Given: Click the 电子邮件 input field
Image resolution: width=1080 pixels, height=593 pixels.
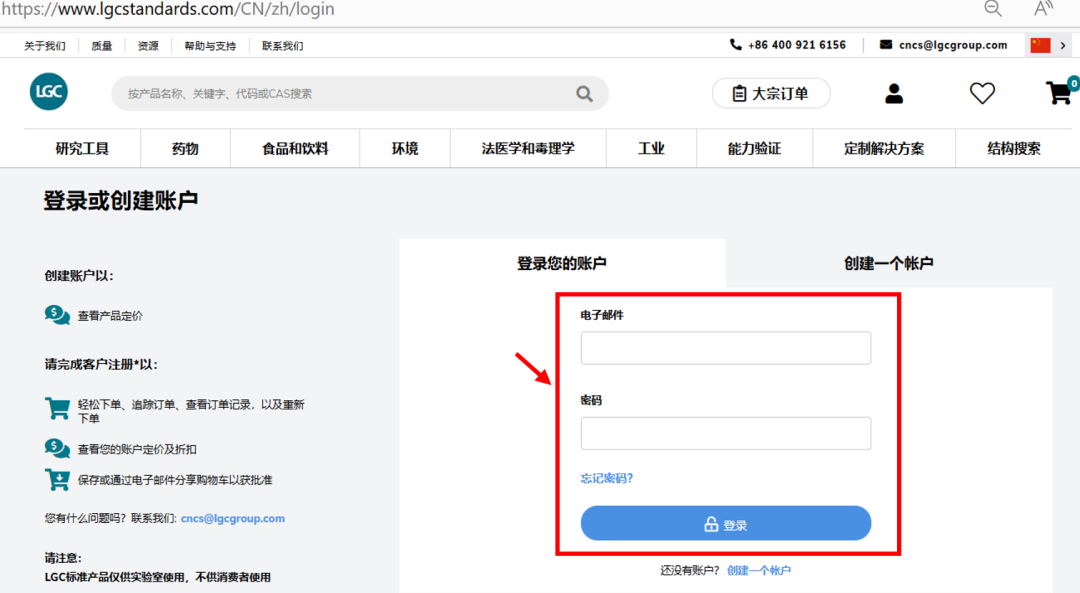Looking at the screenshot, I should pos(726,348).
